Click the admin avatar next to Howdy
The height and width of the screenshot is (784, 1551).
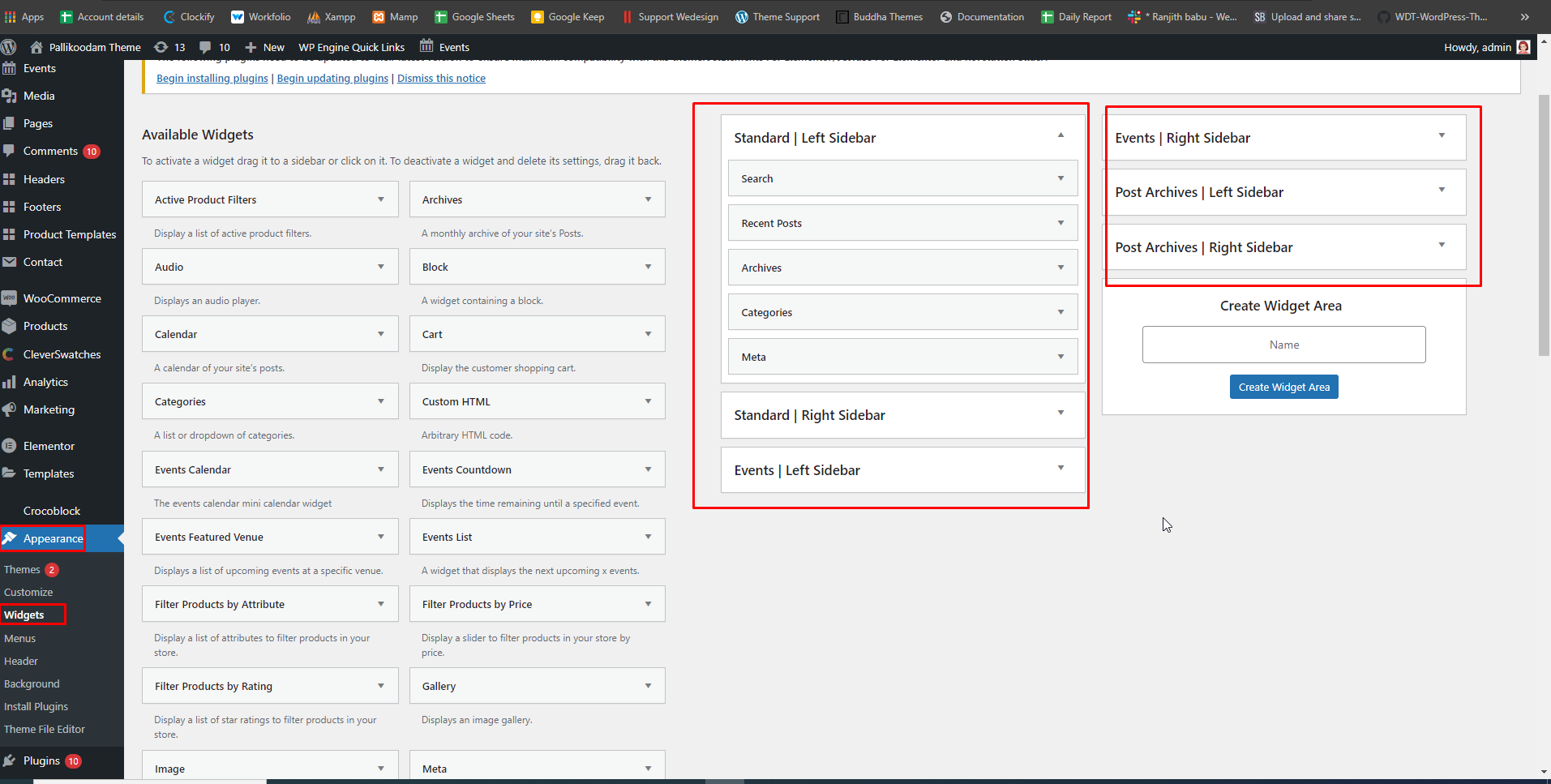click(x=1523, y=47)
